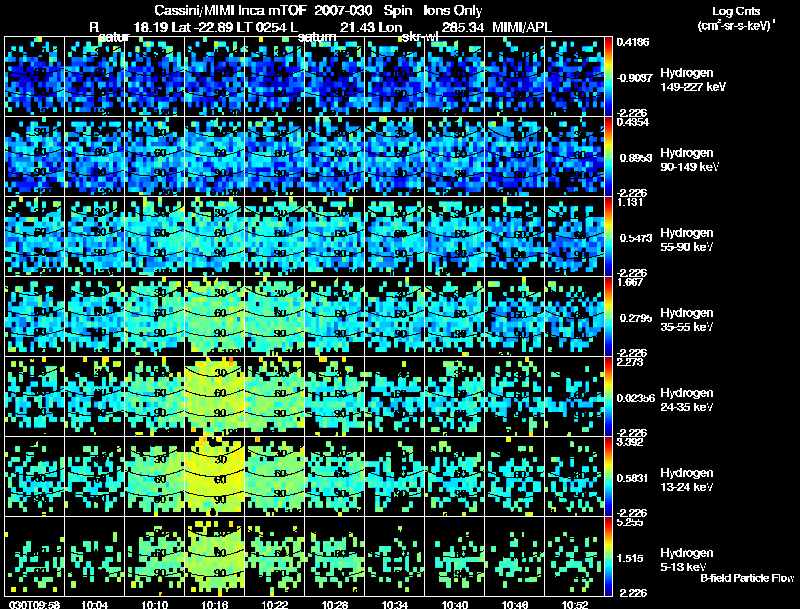
Task: Open the 55-90 keV panel at 10:34
Action: pyautogui.click(x=395, y=237)
